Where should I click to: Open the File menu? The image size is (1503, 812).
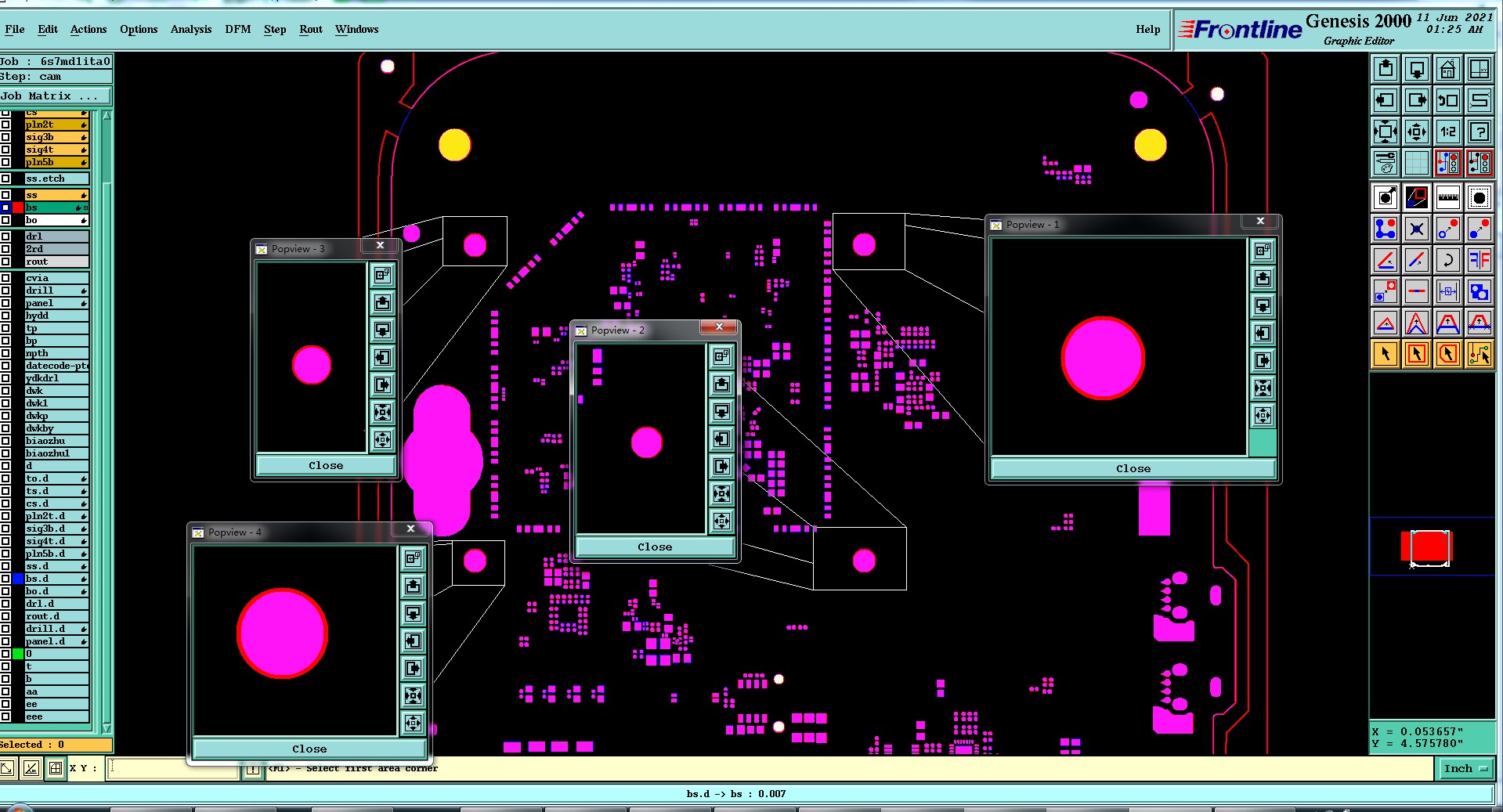tap(15, 30)
